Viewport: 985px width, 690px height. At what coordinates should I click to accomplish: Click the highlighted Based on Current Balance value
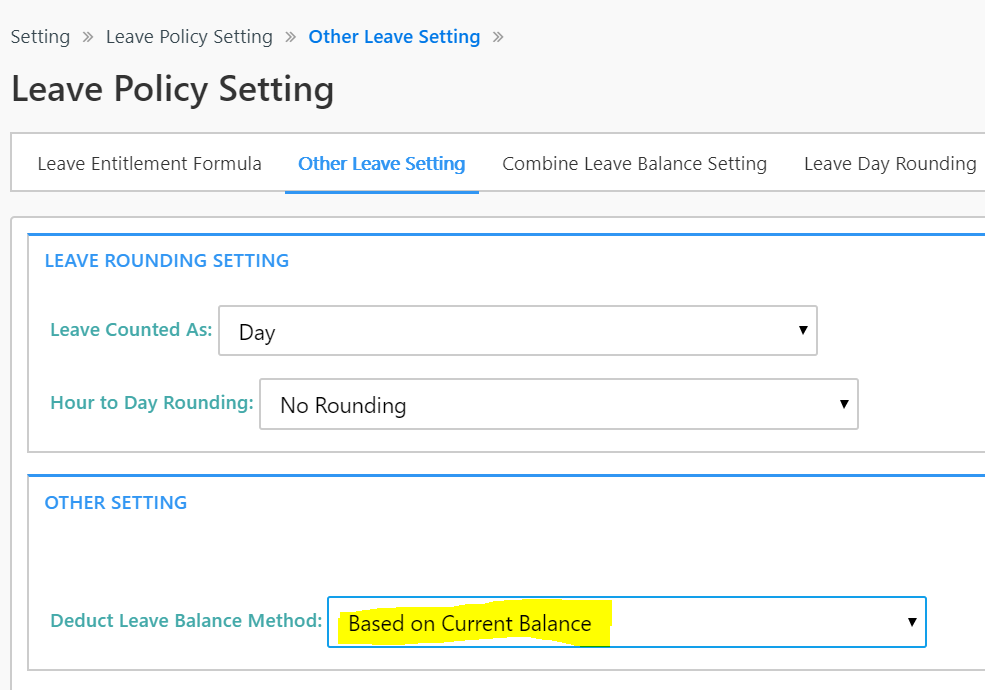[470, 624]
